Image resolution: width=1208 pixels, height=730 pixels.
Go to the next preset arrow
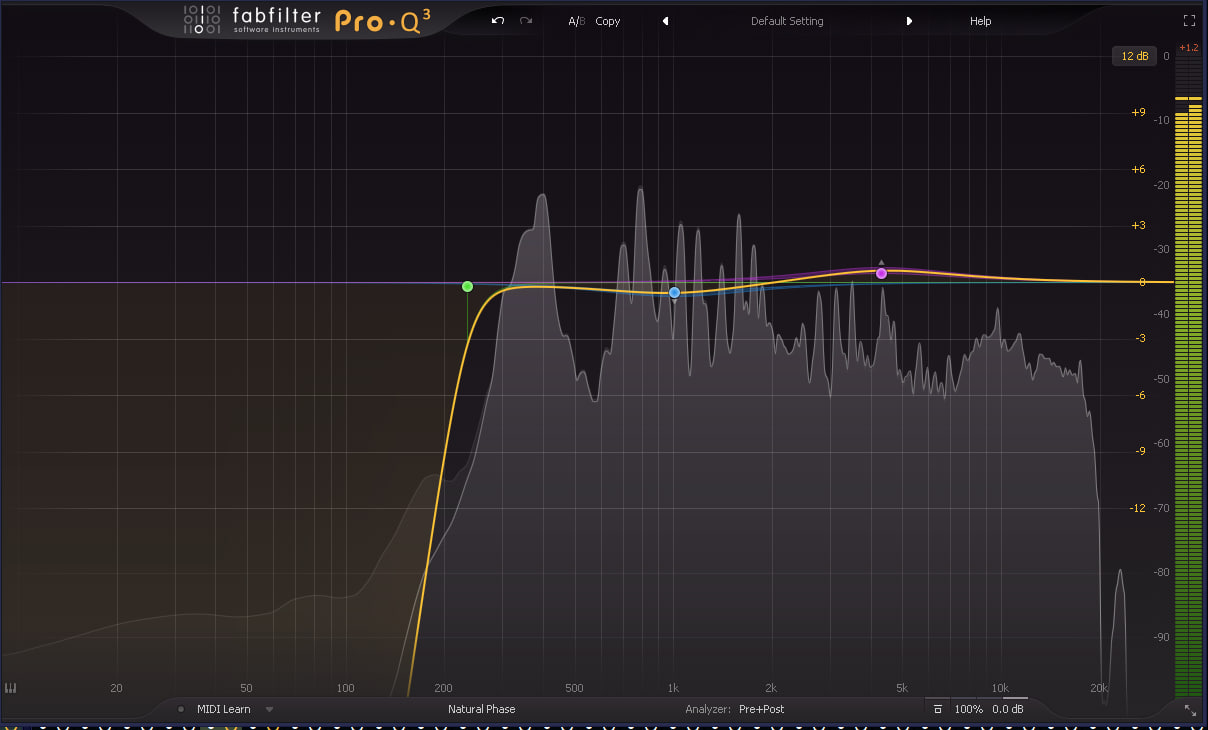[909, 21]
